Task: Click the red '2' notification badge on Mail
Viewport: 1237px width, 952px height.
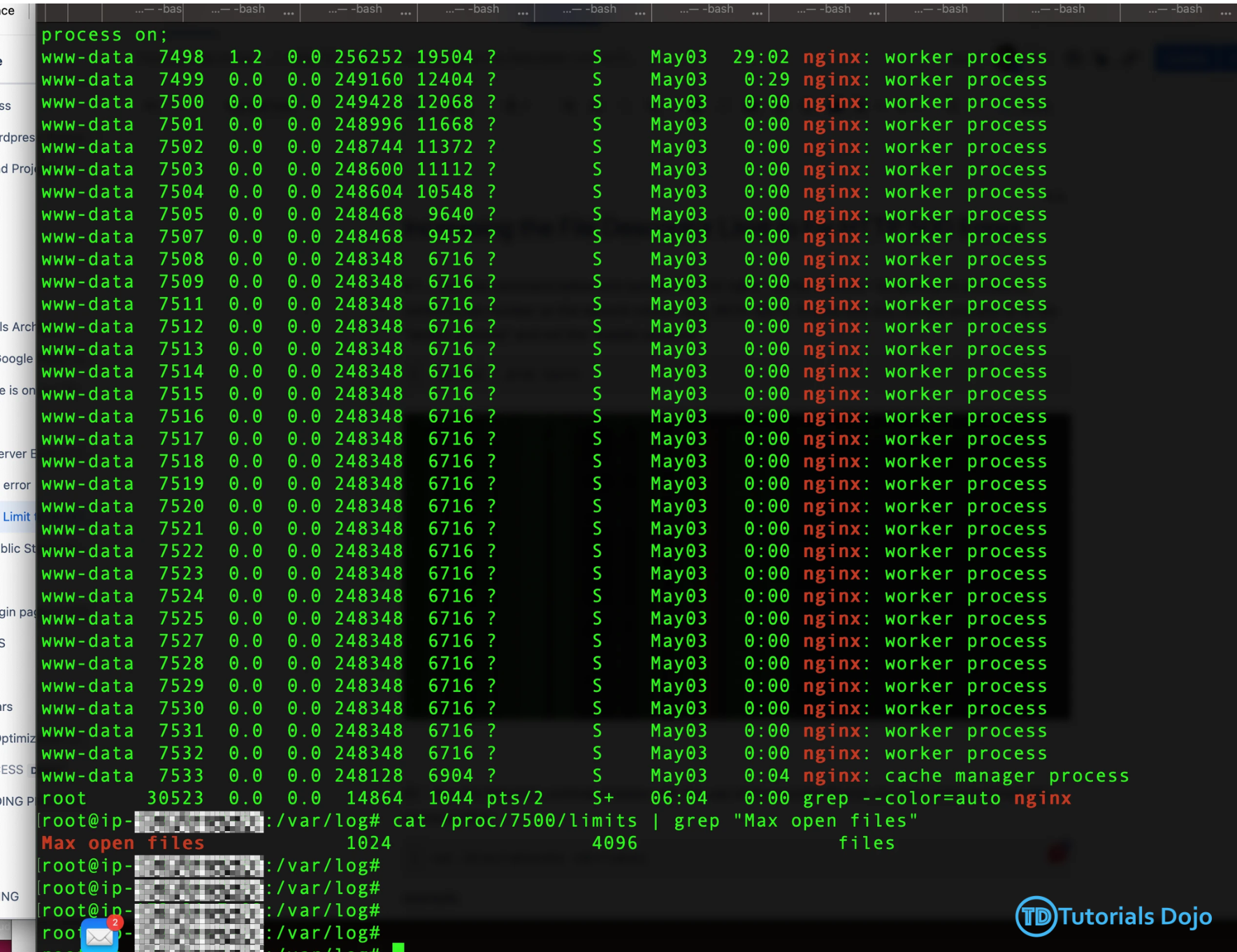Action: 115,923
